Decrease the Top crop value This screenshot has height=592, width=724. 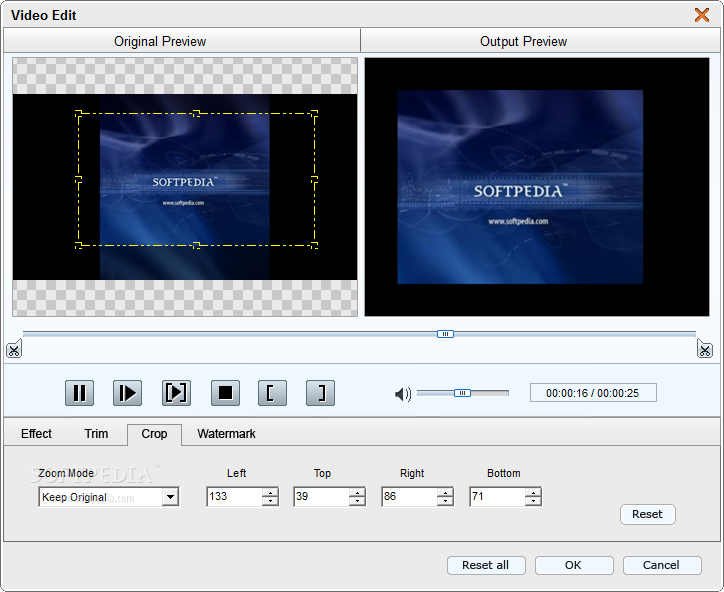[357, 501]
